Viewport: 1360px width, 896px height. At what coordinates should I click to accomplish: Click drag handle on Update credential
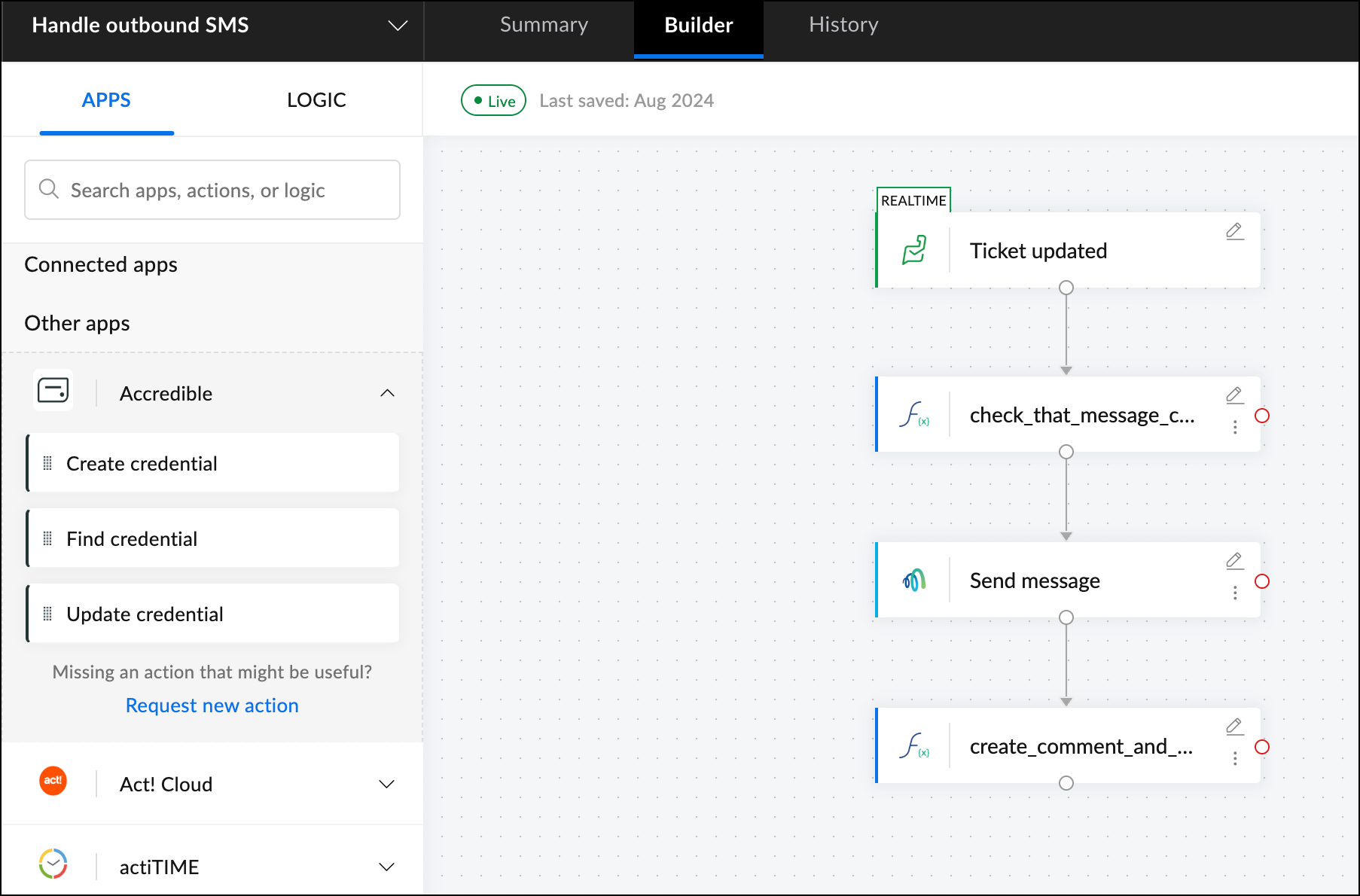47,614
